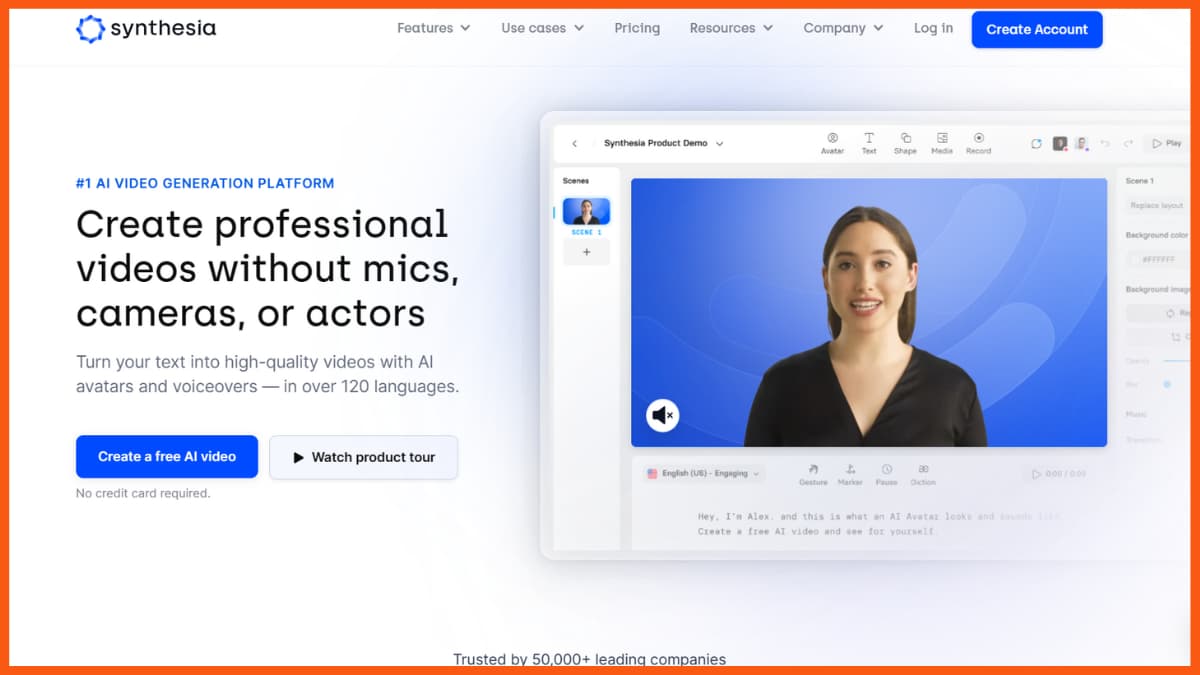
Task: Click the Create Account button
Action: coord(1037,29)
